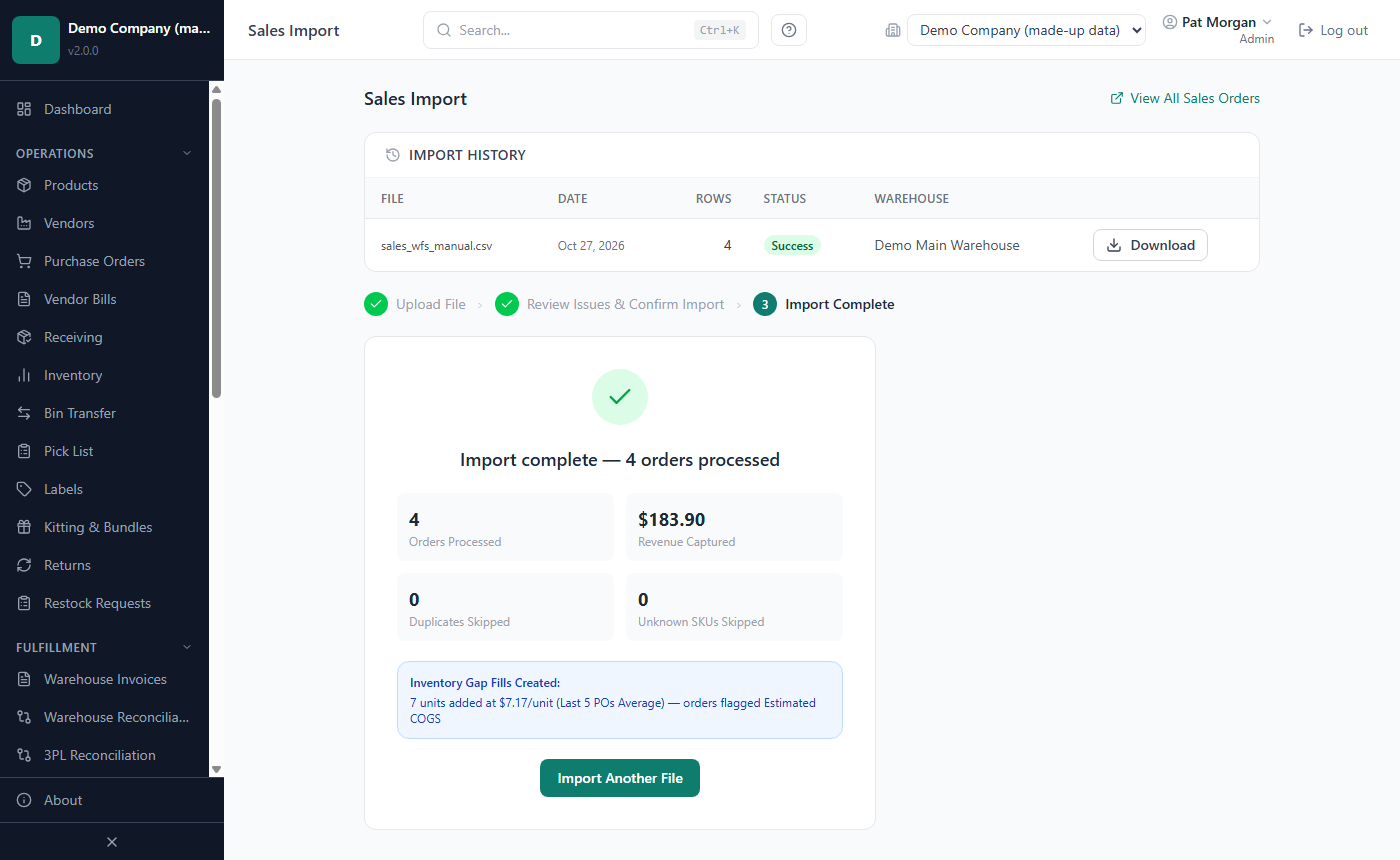Click the sales_wfs_manual.csv file name
Image resolution: width=1400 pixels, height=860 pixels.
(x=436, y=245)
